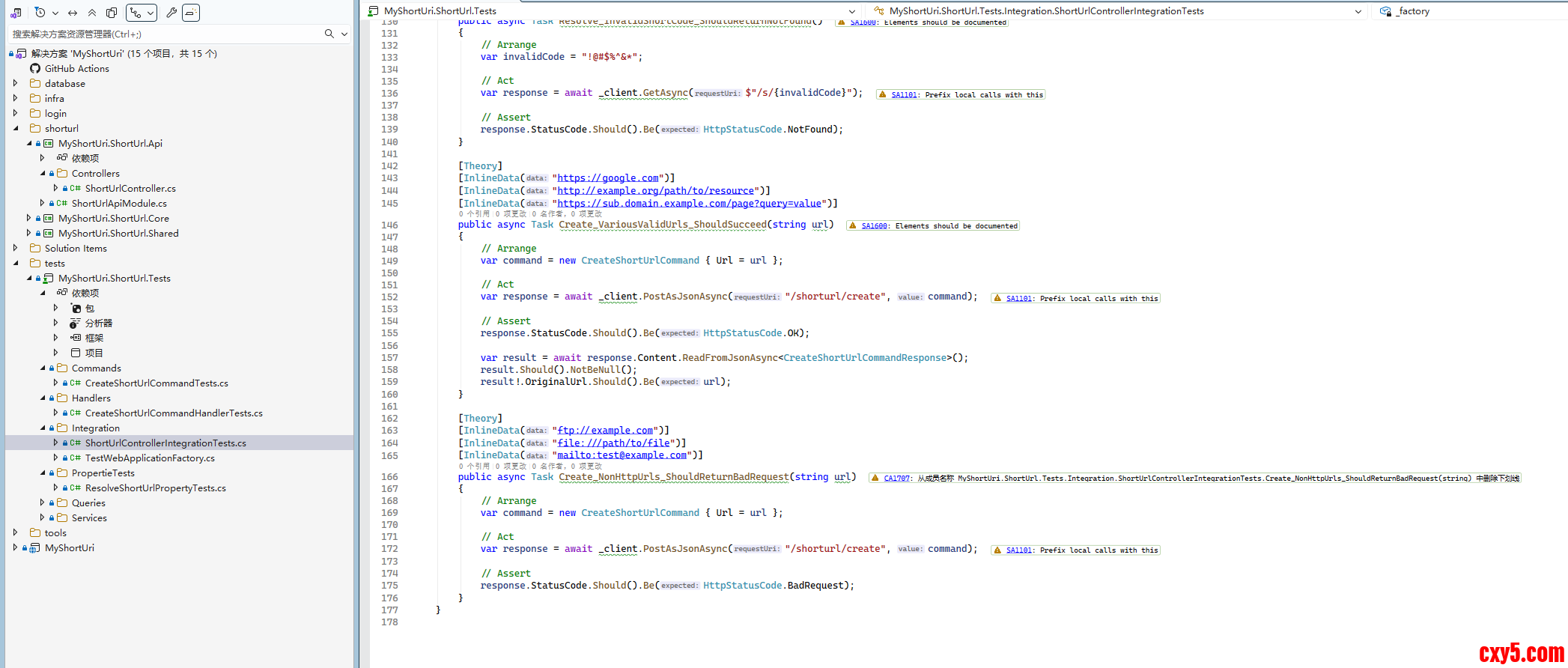Click in the Solution Explorer search box
Screen dimensions: 1568x668
(165, 34)
